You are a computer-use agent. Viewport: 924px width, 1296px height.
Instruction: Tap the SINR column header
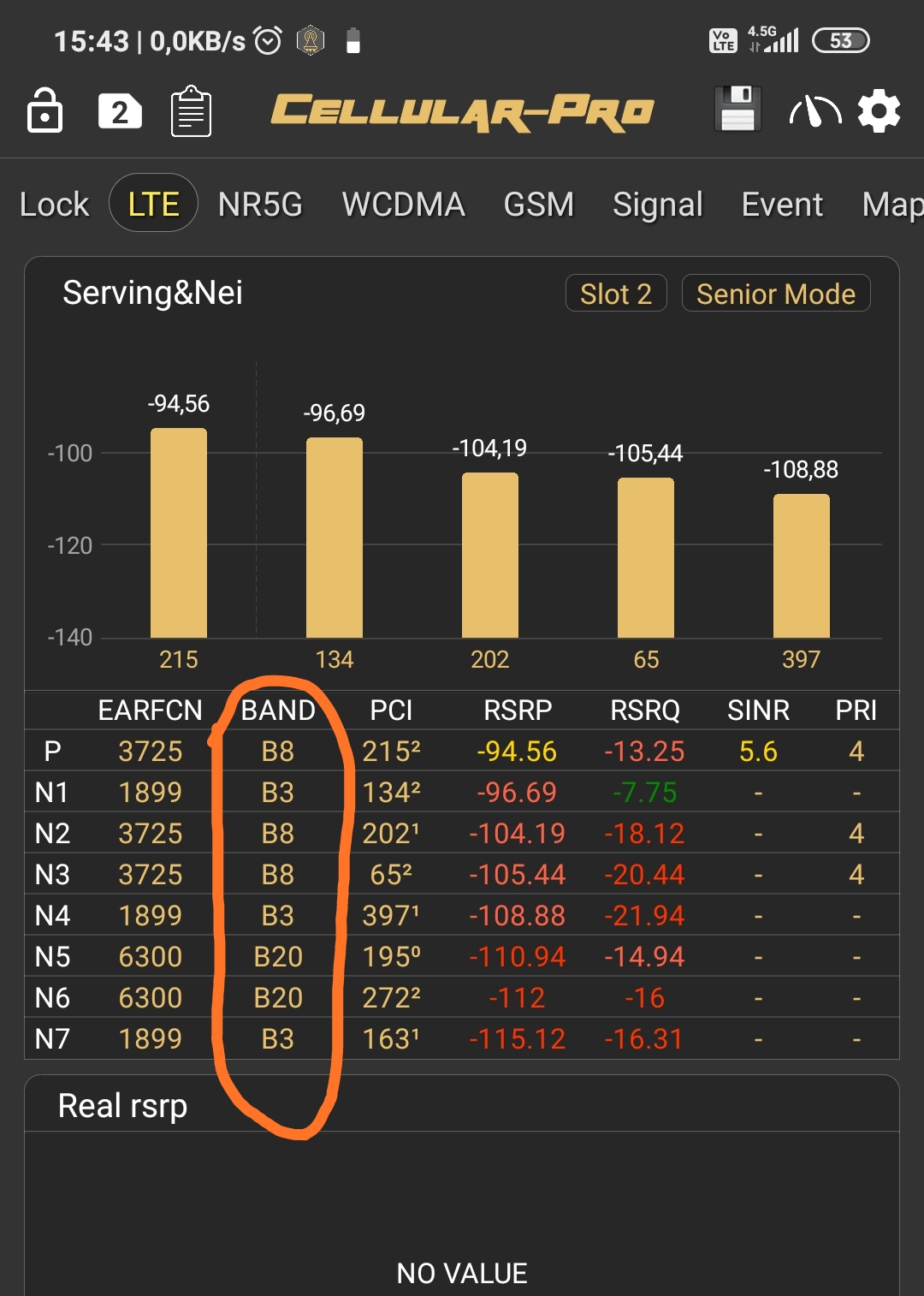[x=758, y=710]
